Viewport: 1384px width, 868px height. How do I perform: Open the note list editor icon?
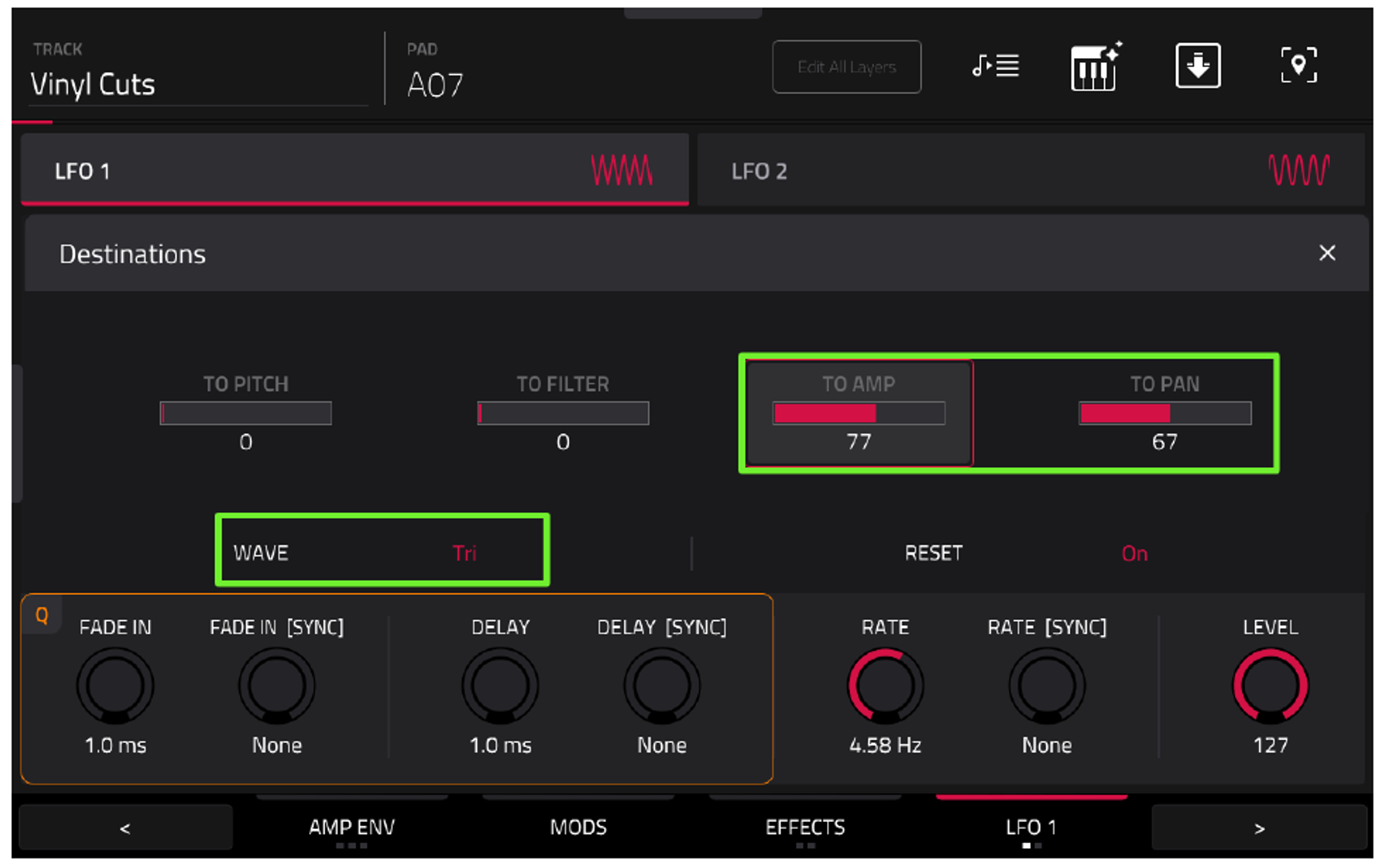pyautogui.click(x=995, y=65)
